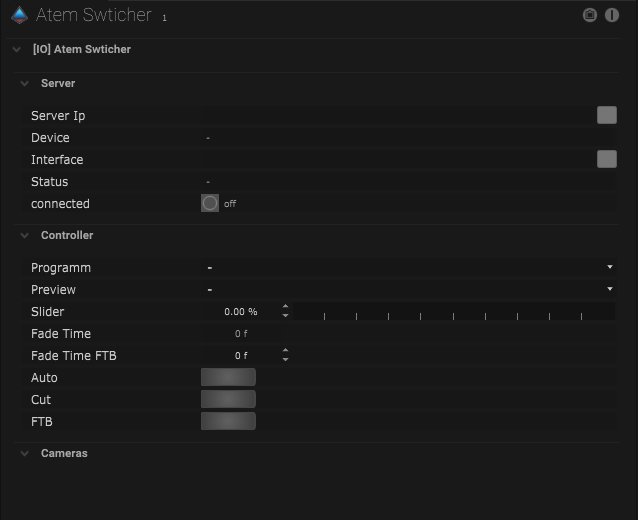Click the FTB button
Image resolution: width=638 pixels, height=520 pixels.
click(228, 421)
